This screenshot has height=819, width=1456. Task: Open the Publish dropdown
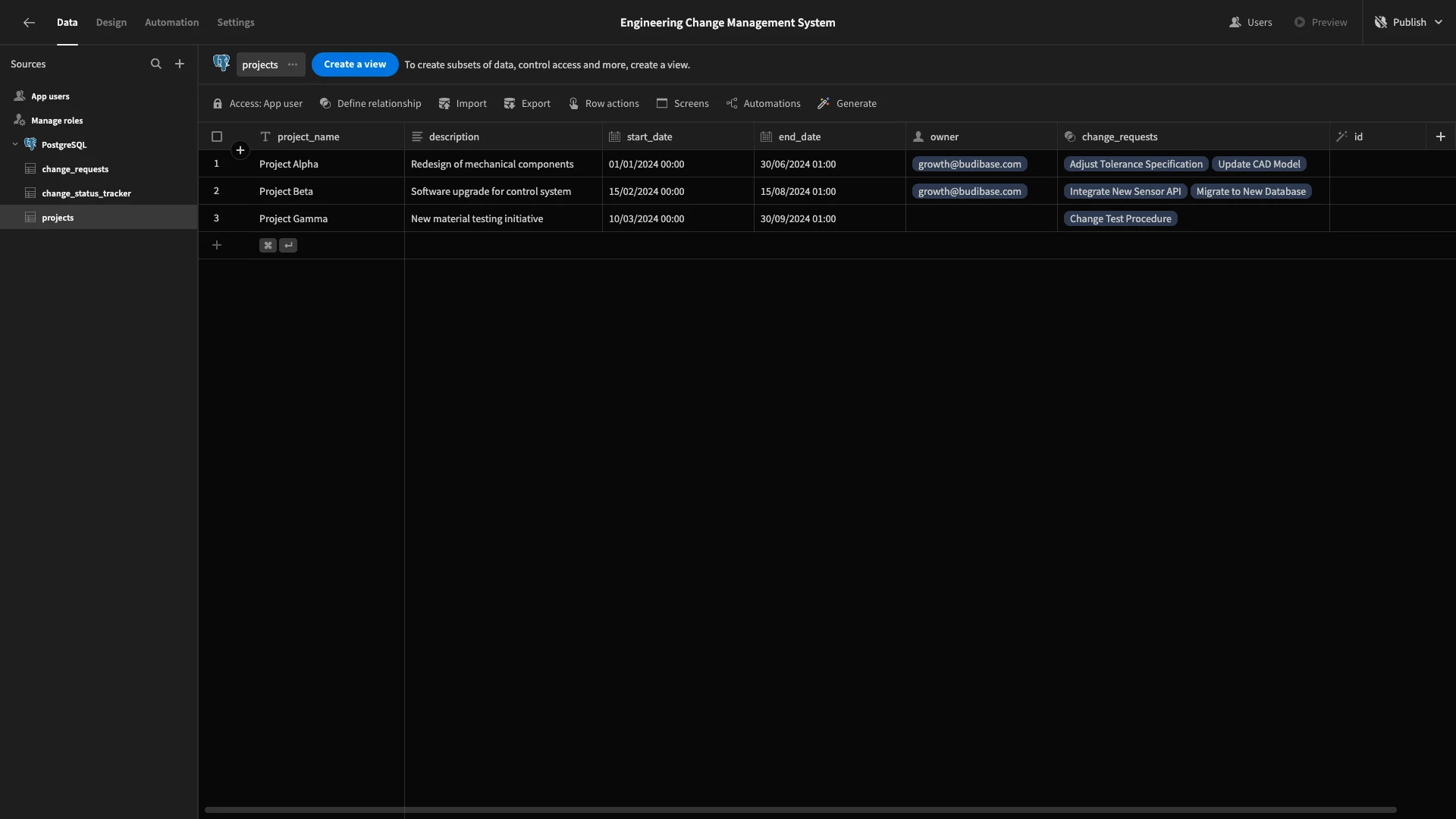tap(1409, 23)
